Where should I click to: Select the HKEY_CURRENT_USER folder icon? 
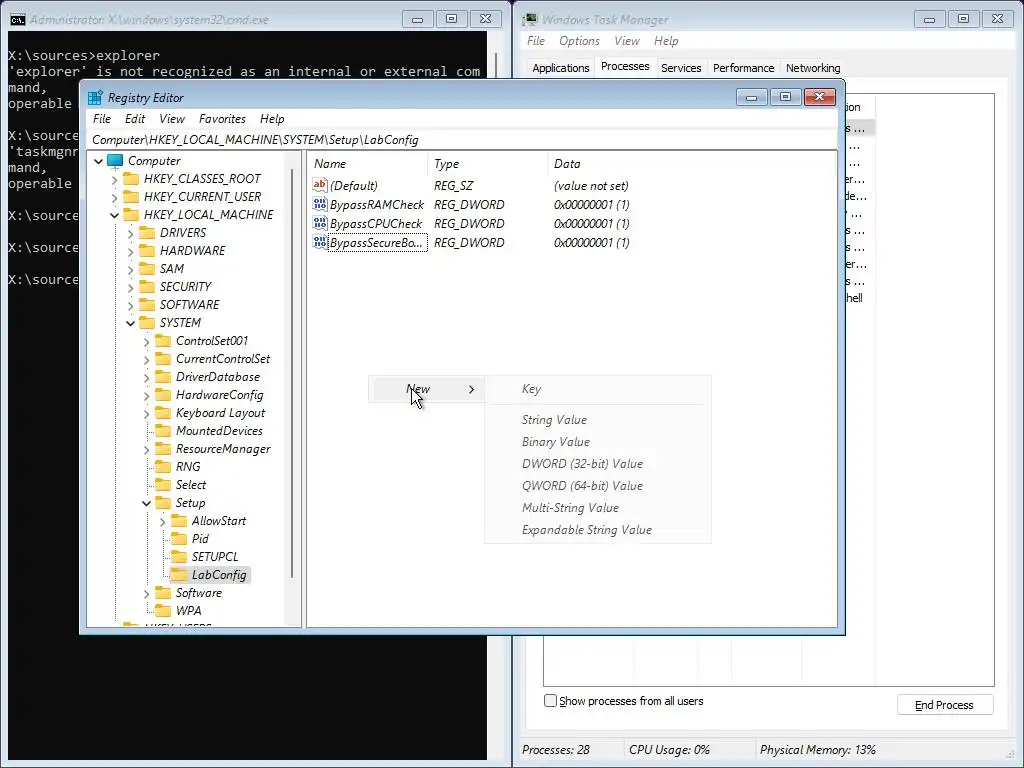[x=131, y=197]
